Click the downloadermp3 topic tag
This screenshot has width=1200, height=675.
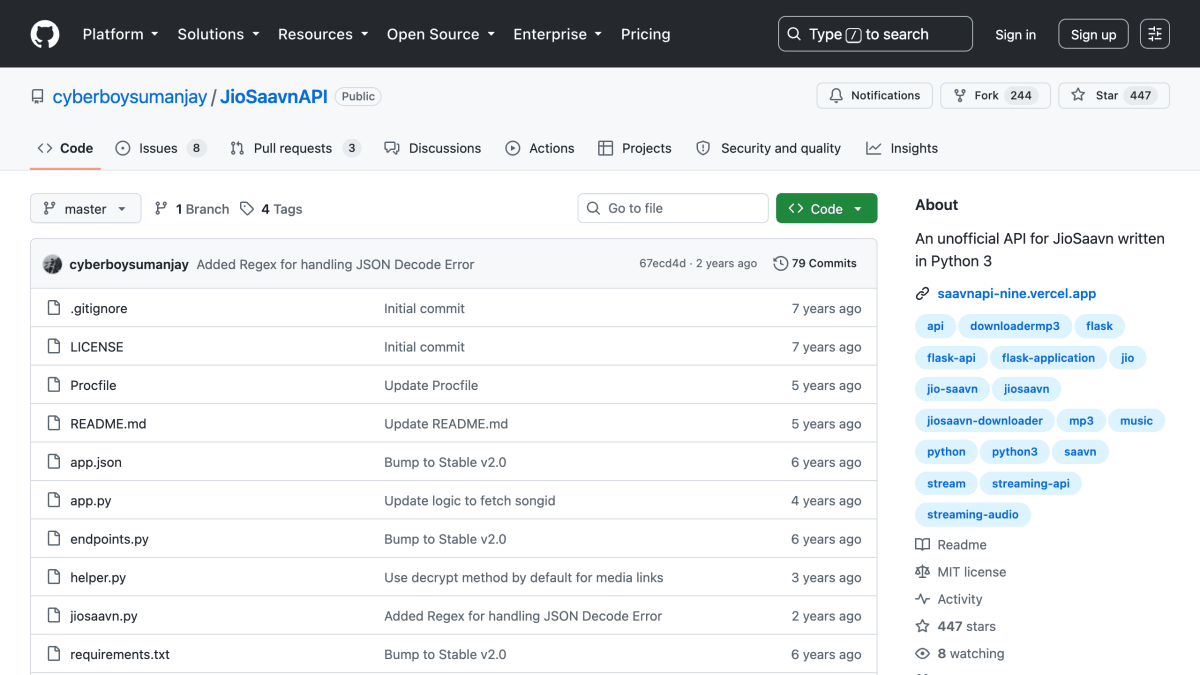tap(1015, 326)
